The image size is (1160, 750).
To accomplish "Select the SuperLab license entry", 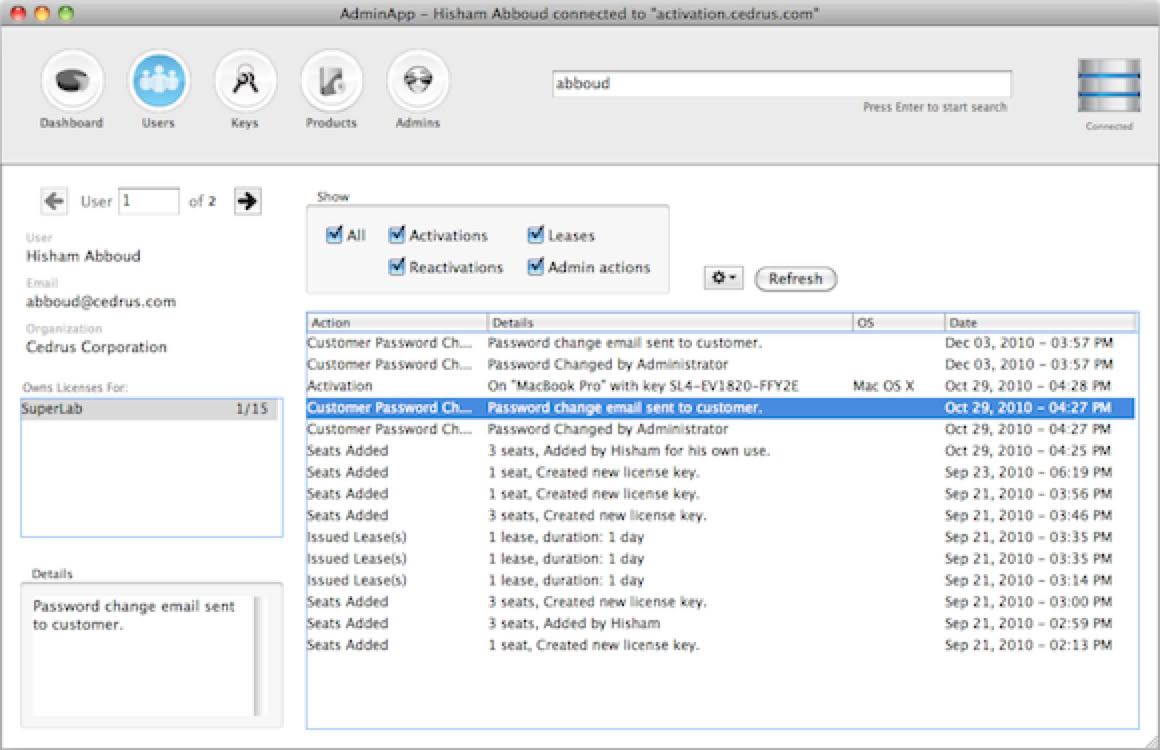I will [150, 409].
